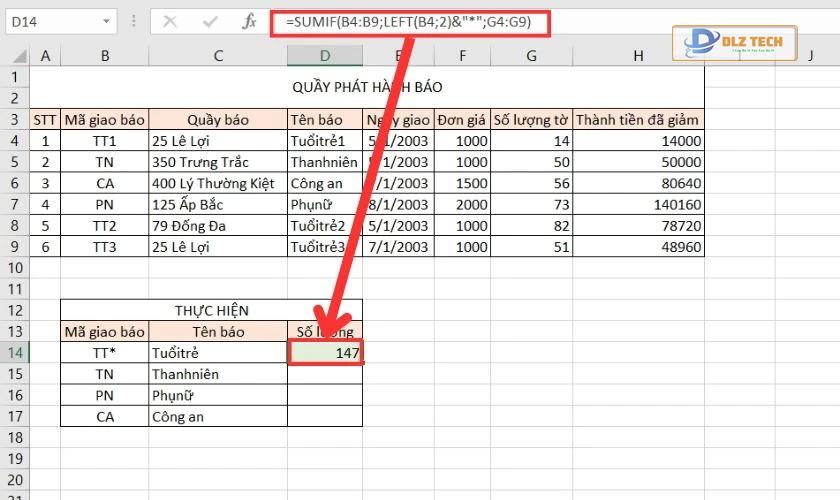Select column D header
840x500 pixels.
tap(325, 56)
